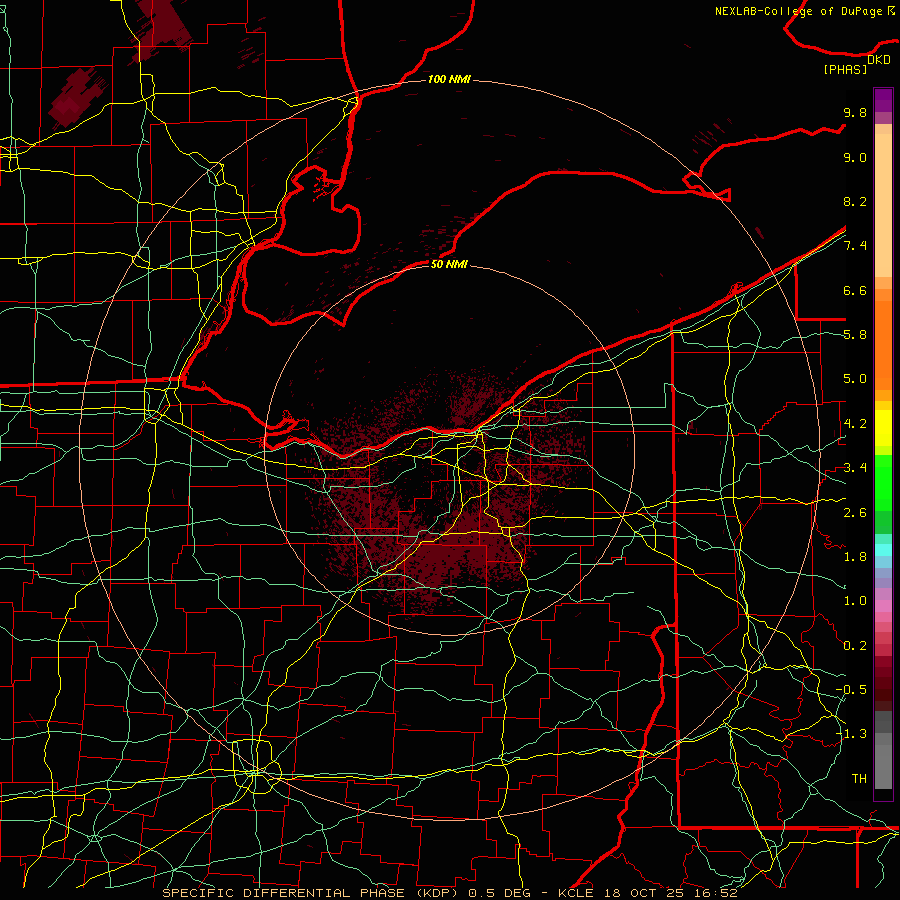The image size is (900, 900).
Task: Click the 100 NMI range ring label
Action: pyautogui.click(x=449, y=79)
